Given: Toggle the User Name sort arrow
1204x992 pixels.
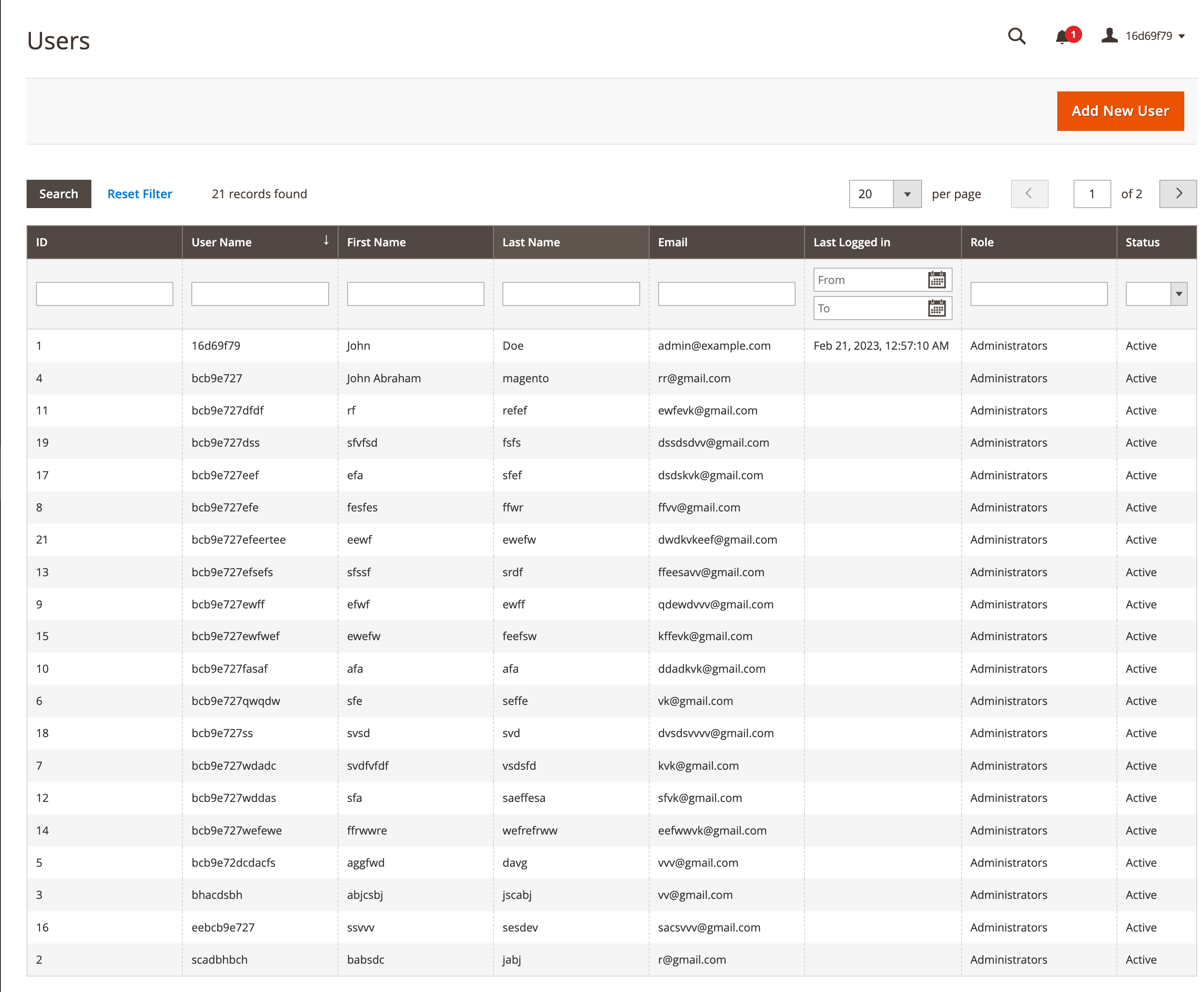Looking at the screenshot, I should point(326,242).
